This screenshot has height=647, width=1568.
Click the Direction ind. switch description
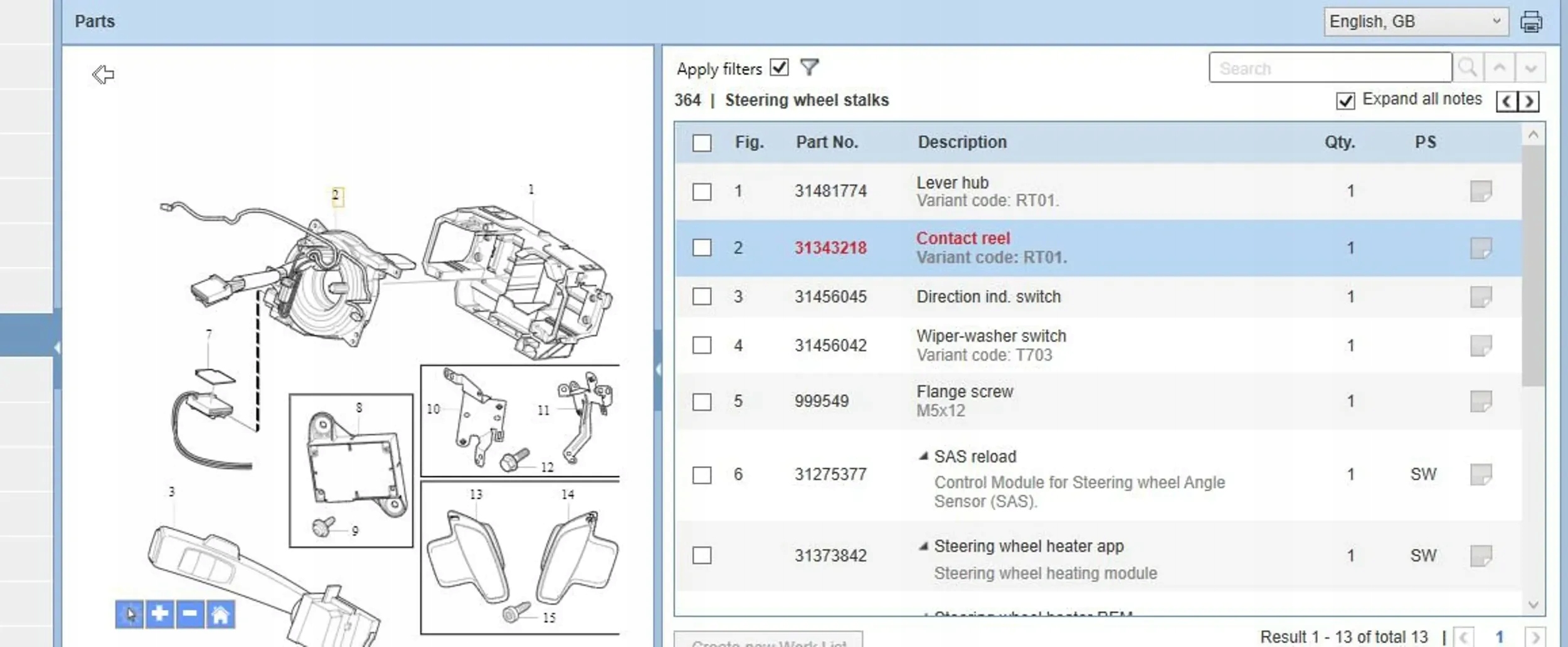(988, 297)
